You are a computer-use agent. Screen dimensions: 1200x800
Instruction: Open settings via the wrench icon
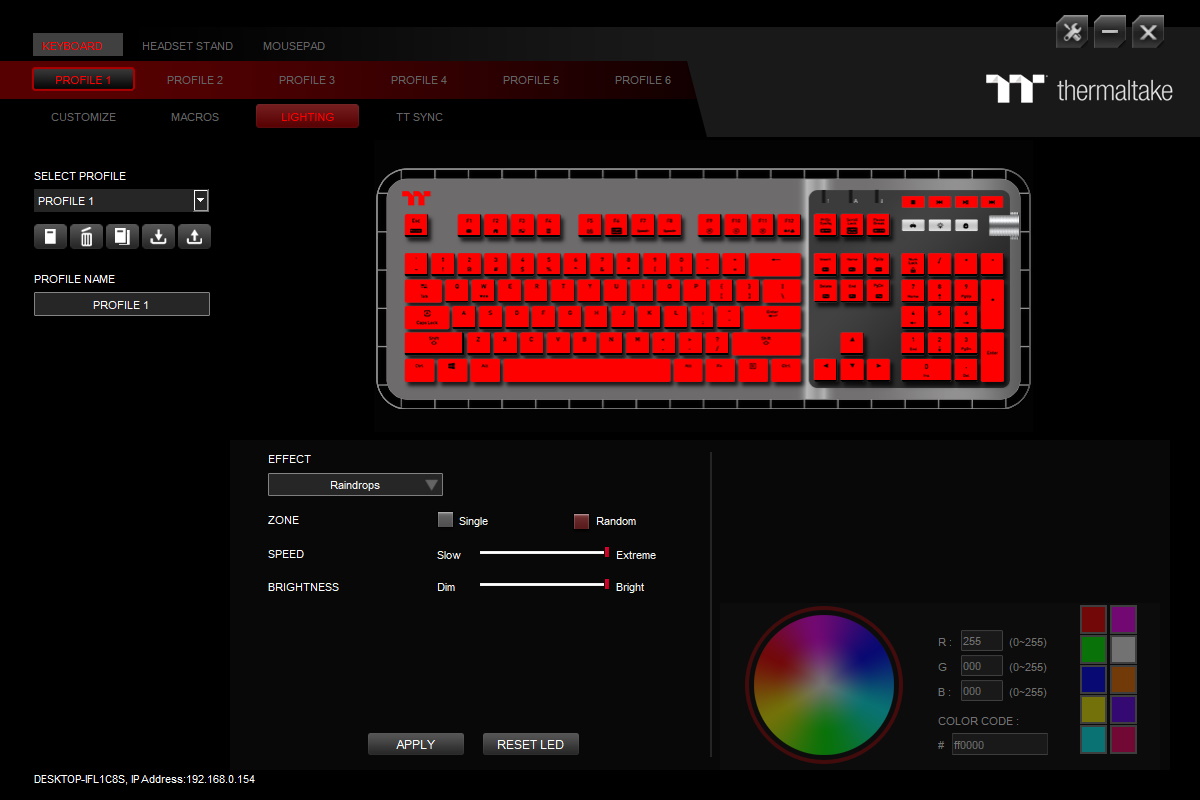click(x=1072, y=32)
